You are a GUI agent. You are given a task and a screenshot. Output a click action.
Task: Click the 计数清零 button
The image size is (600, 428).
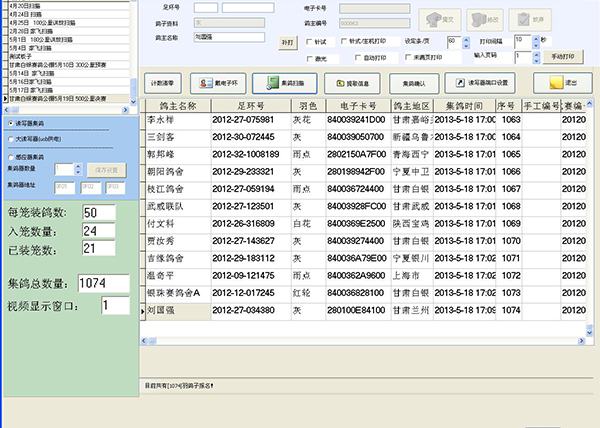(161, 83)
